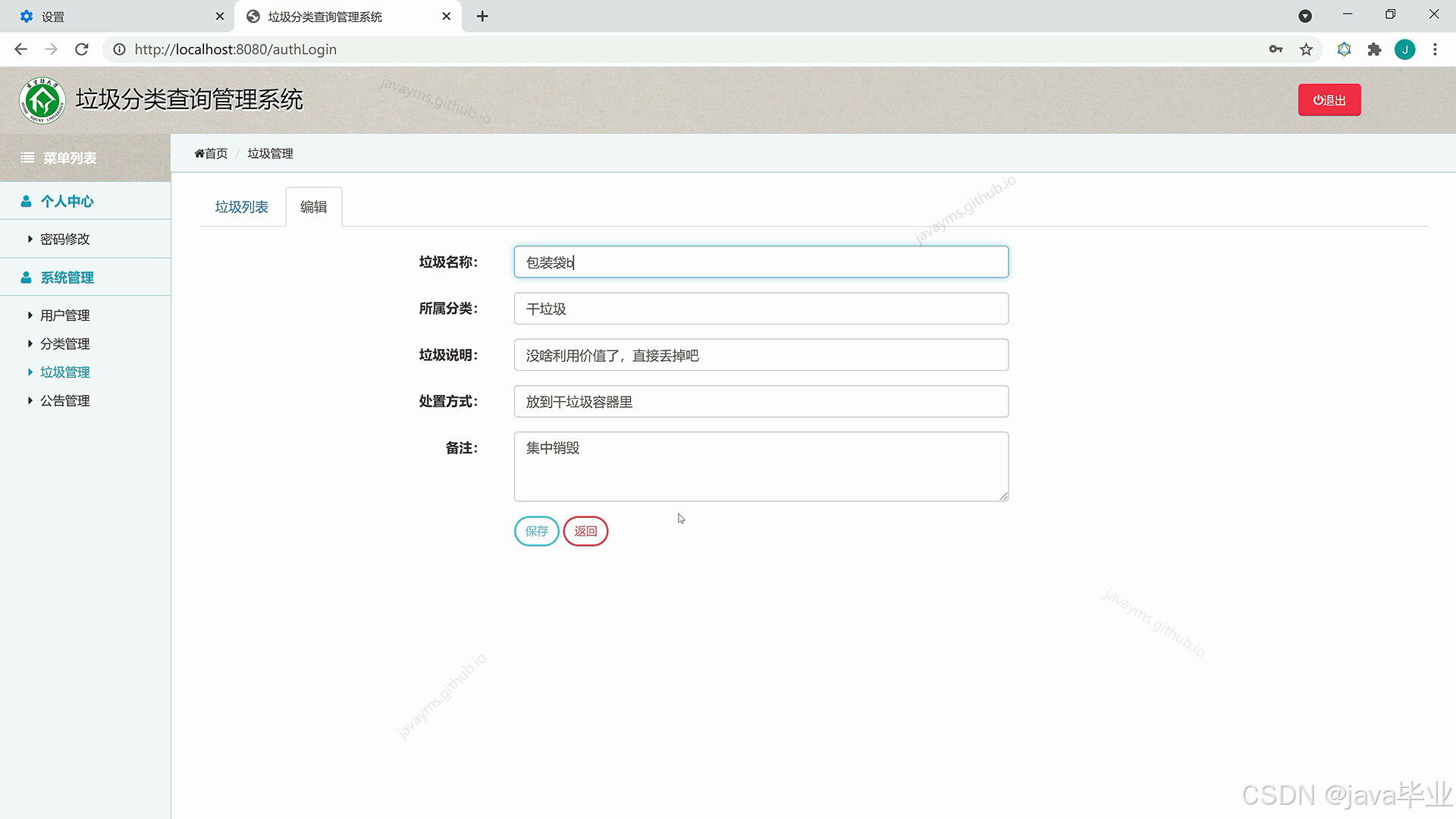Viewport: 1456px width, 819px height.
Task: Click the 所属分类 field showing 干垃圾
Action: pyautogui.click(x=761, y=309)
